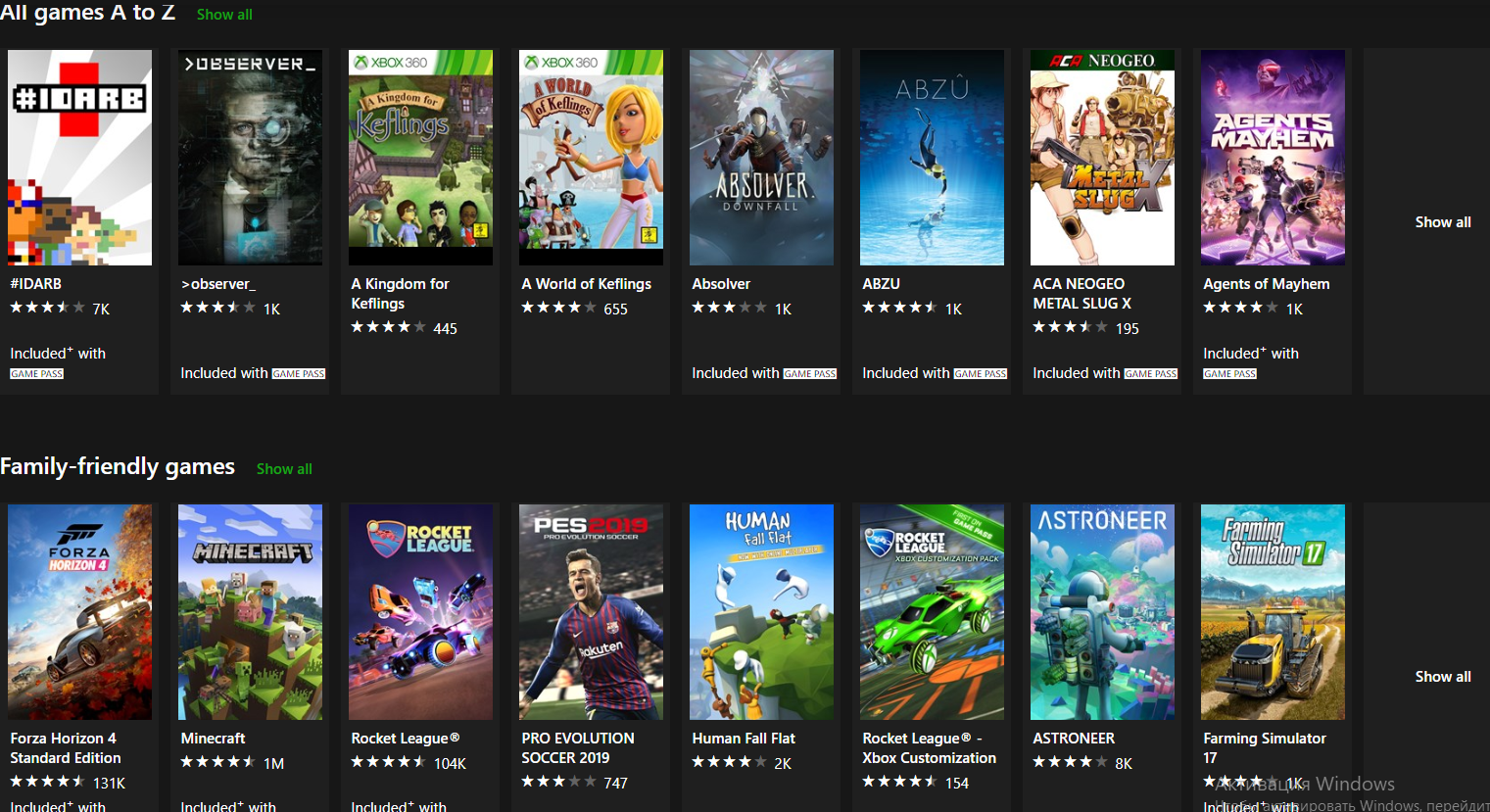Open the ASTRONEER cover art
Viewport: 1490px width, 812px height.
1102,612
